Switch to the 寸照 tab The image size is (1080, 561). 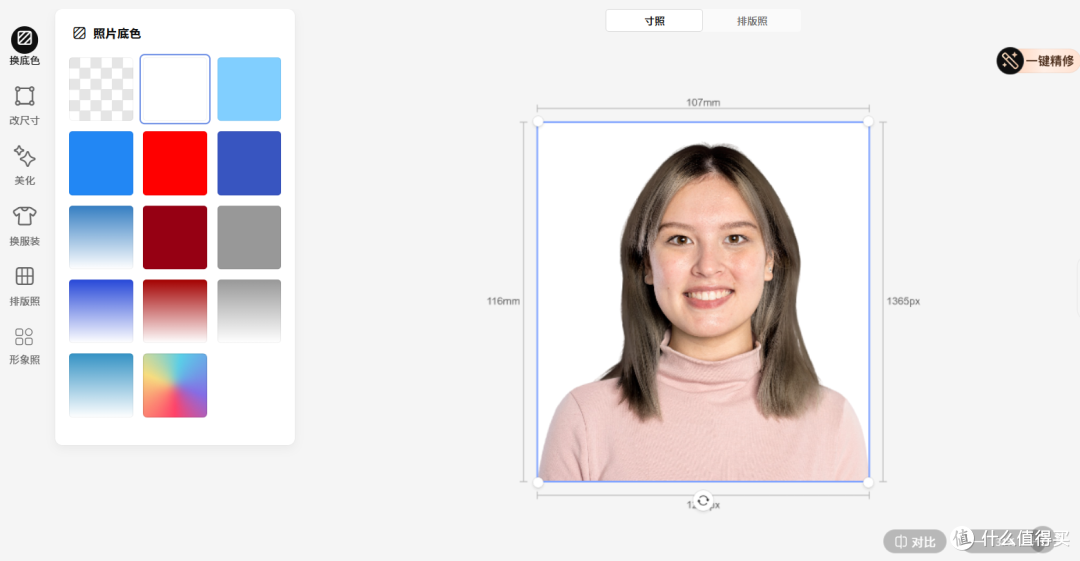pos(654,21)
